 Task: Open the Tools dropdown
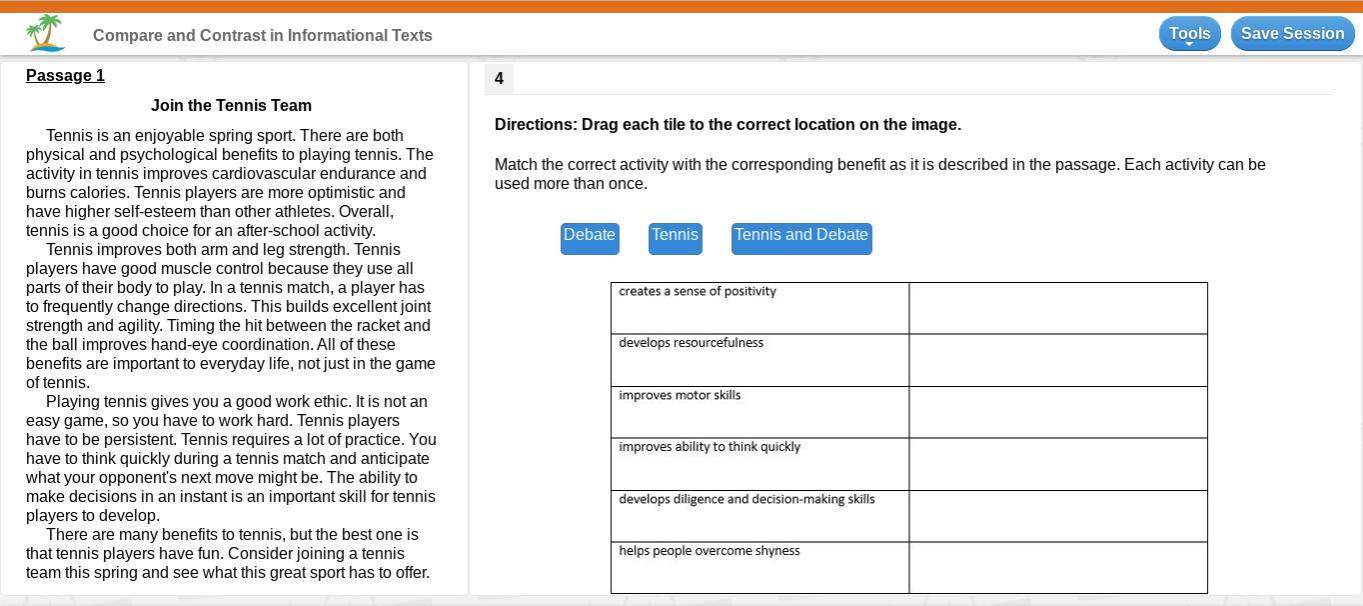point(1190,33)
